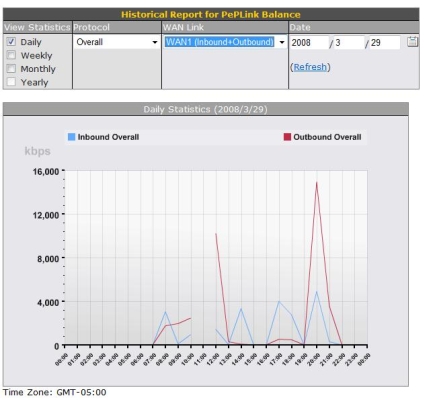
Task: Click the Yearly option label
Action: [34, 82]
